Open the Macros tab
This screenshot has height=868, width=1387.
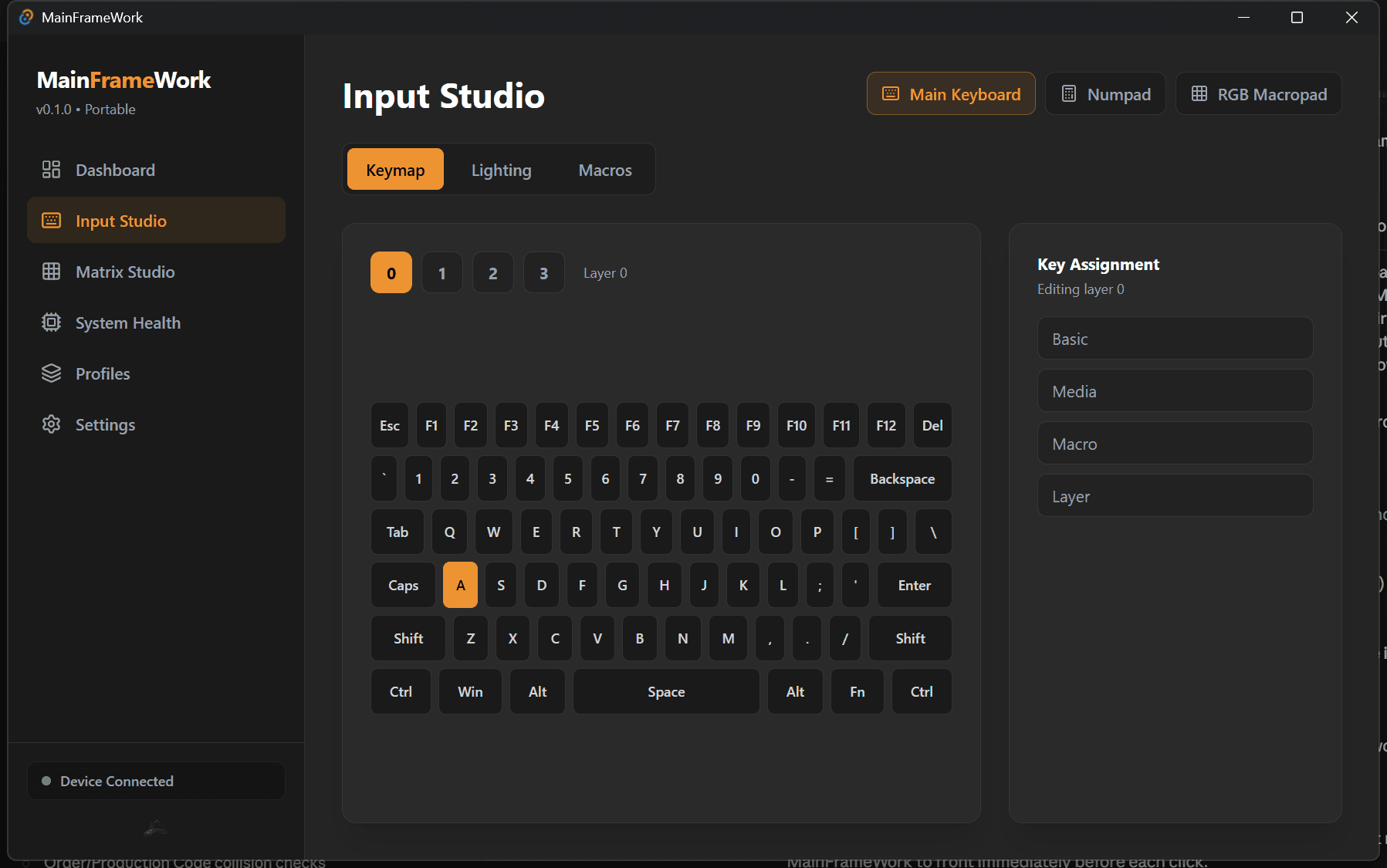click(605, 170)
